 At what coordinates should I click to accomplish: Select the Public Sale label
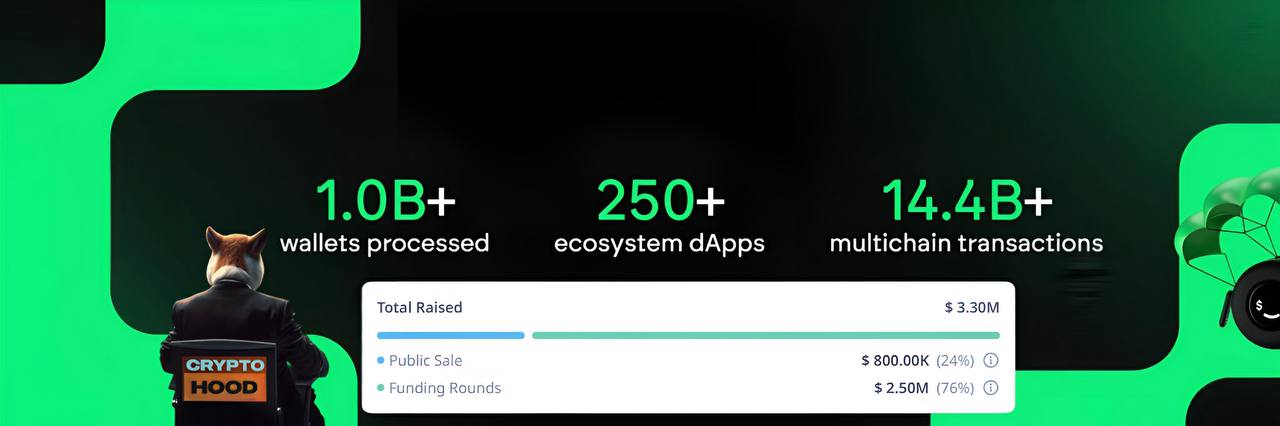point(425,360)
